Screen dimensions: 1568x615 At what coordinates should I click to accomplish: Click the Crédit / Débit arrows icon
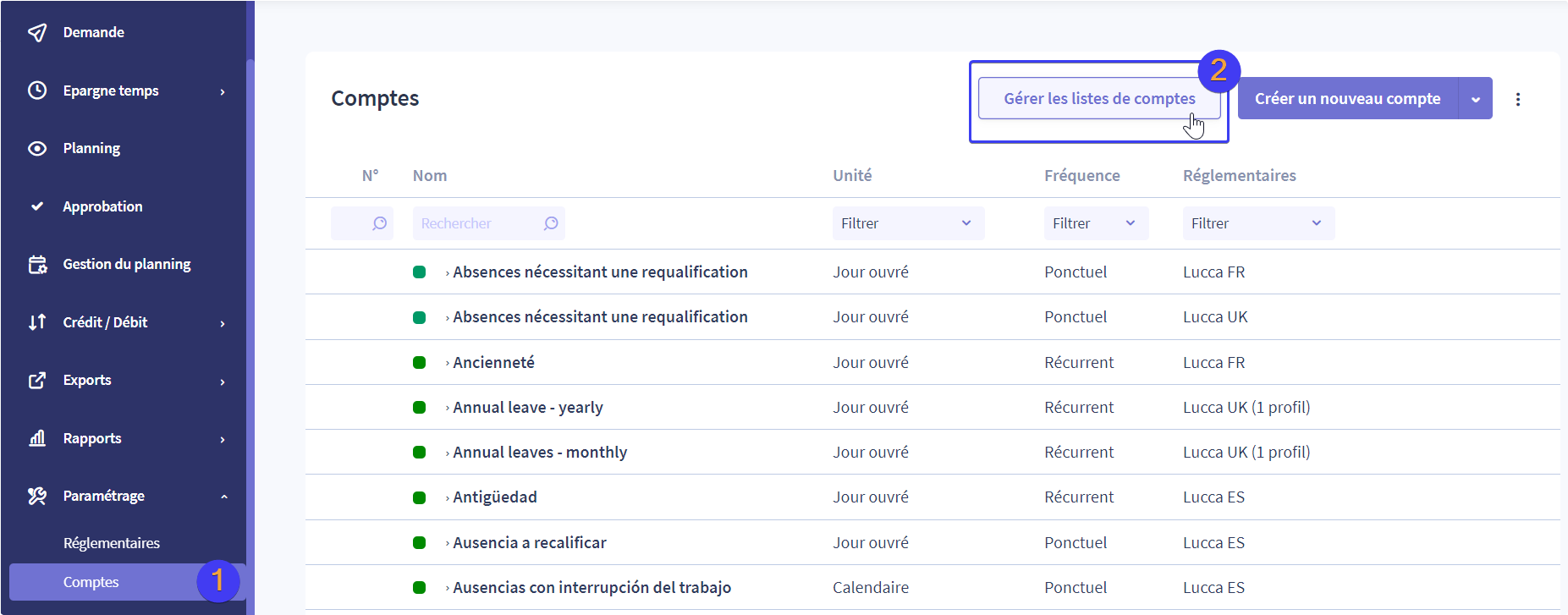(37, 321)
